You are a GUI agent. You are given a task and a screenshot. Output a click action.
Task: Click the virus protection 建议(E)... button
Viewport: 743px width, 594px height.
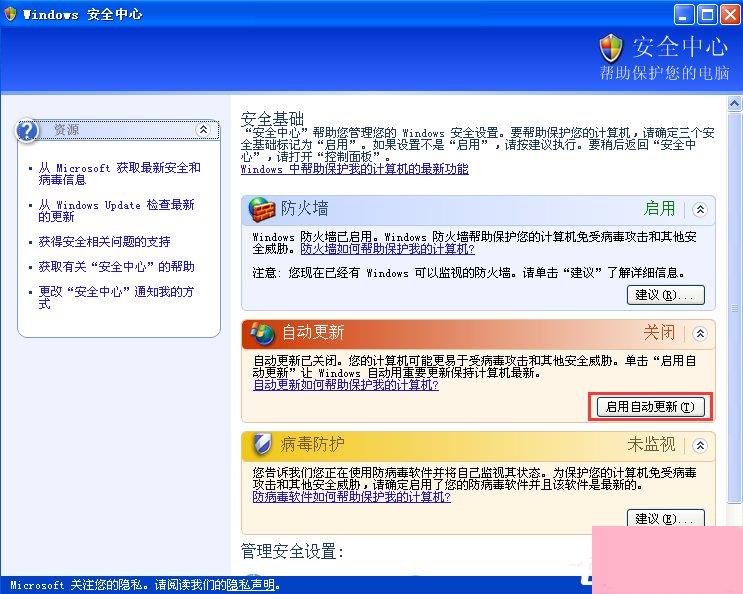pyautogui.click(x=665, y=518)
